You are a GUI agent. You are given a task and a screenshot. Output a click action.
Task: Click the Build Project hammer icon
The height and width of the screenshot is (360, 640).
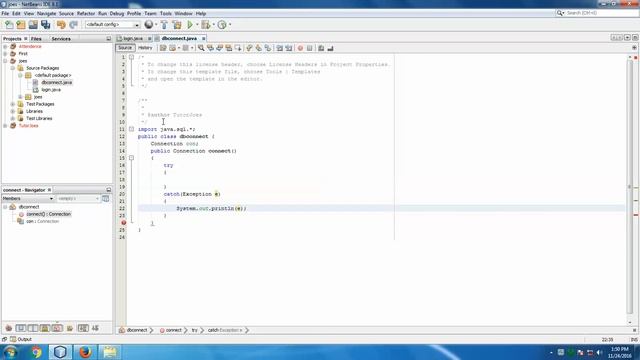click(x=164, y=25)
